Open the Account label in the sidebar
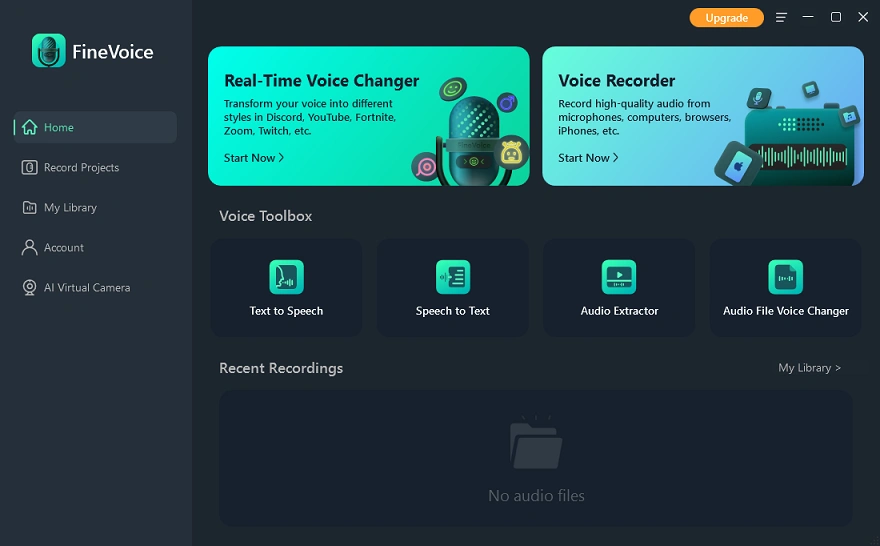This screenshot has height=546, width=880. click(x=63, y=247)
